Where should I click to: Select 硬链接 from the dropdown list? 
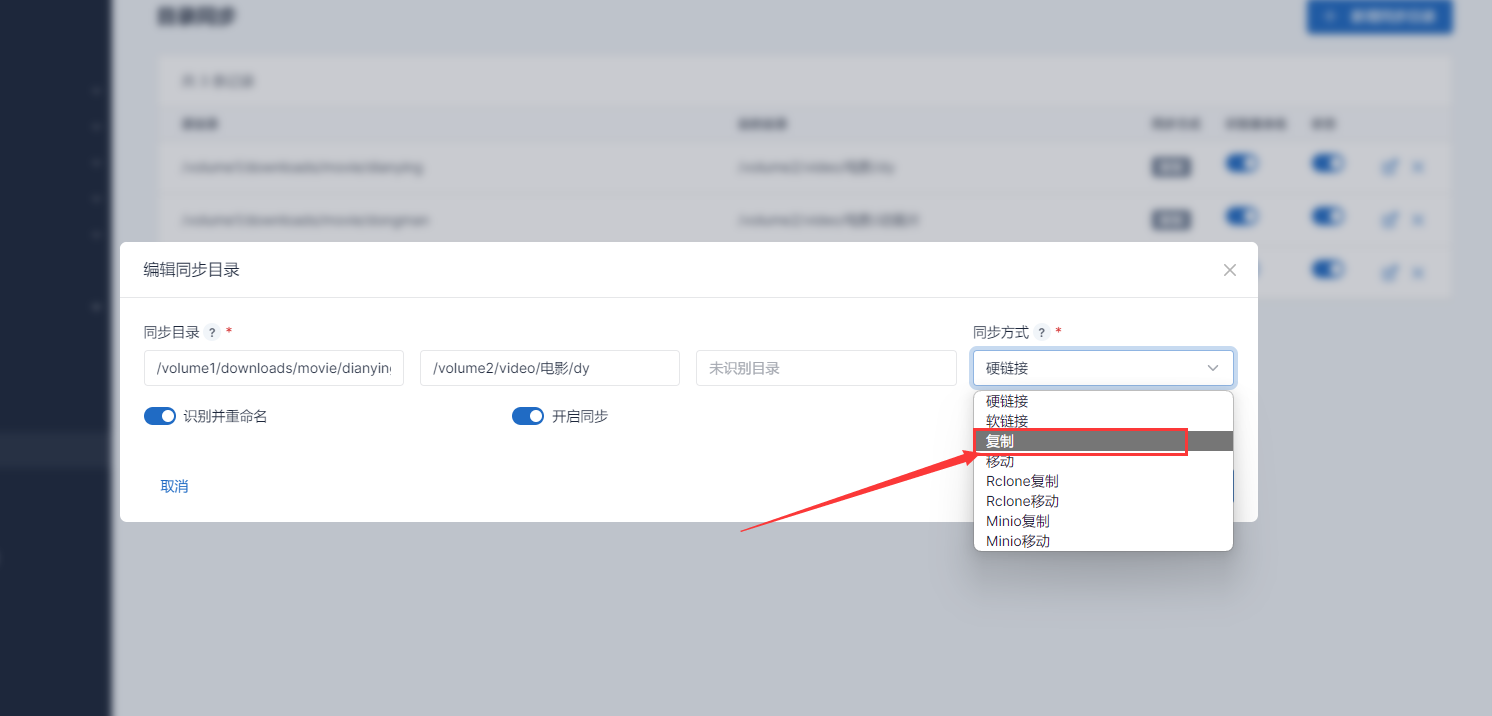pyautogui.click(x=1007, y=401)
